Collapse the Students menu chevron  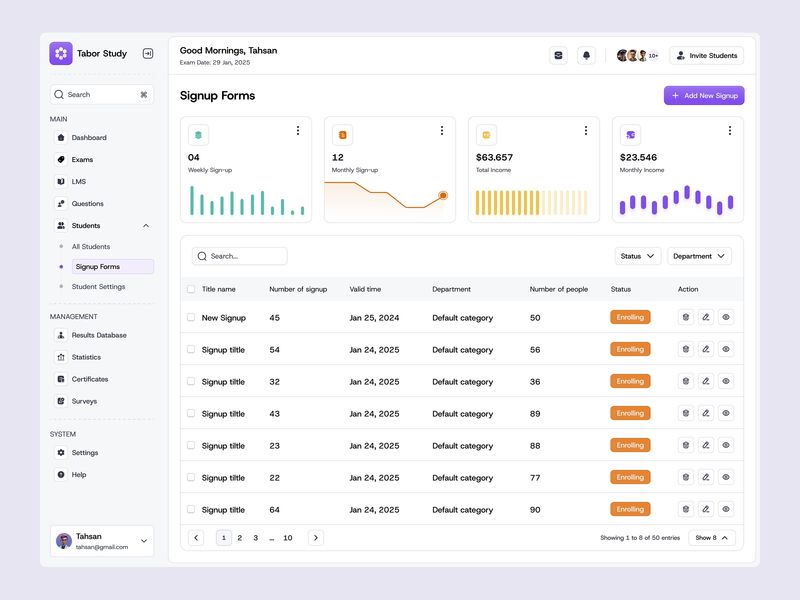click(x=146, y=226)
